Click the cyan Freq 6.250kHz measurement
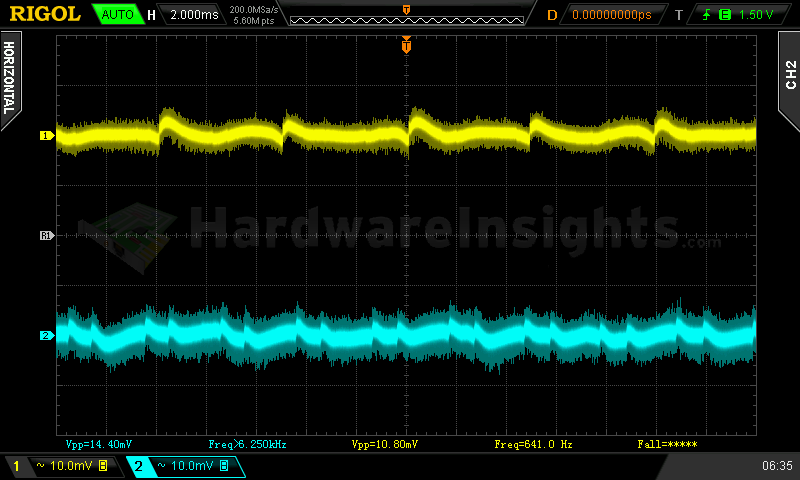800x480 pixels. pyautogui.click(x=241, y=444)
